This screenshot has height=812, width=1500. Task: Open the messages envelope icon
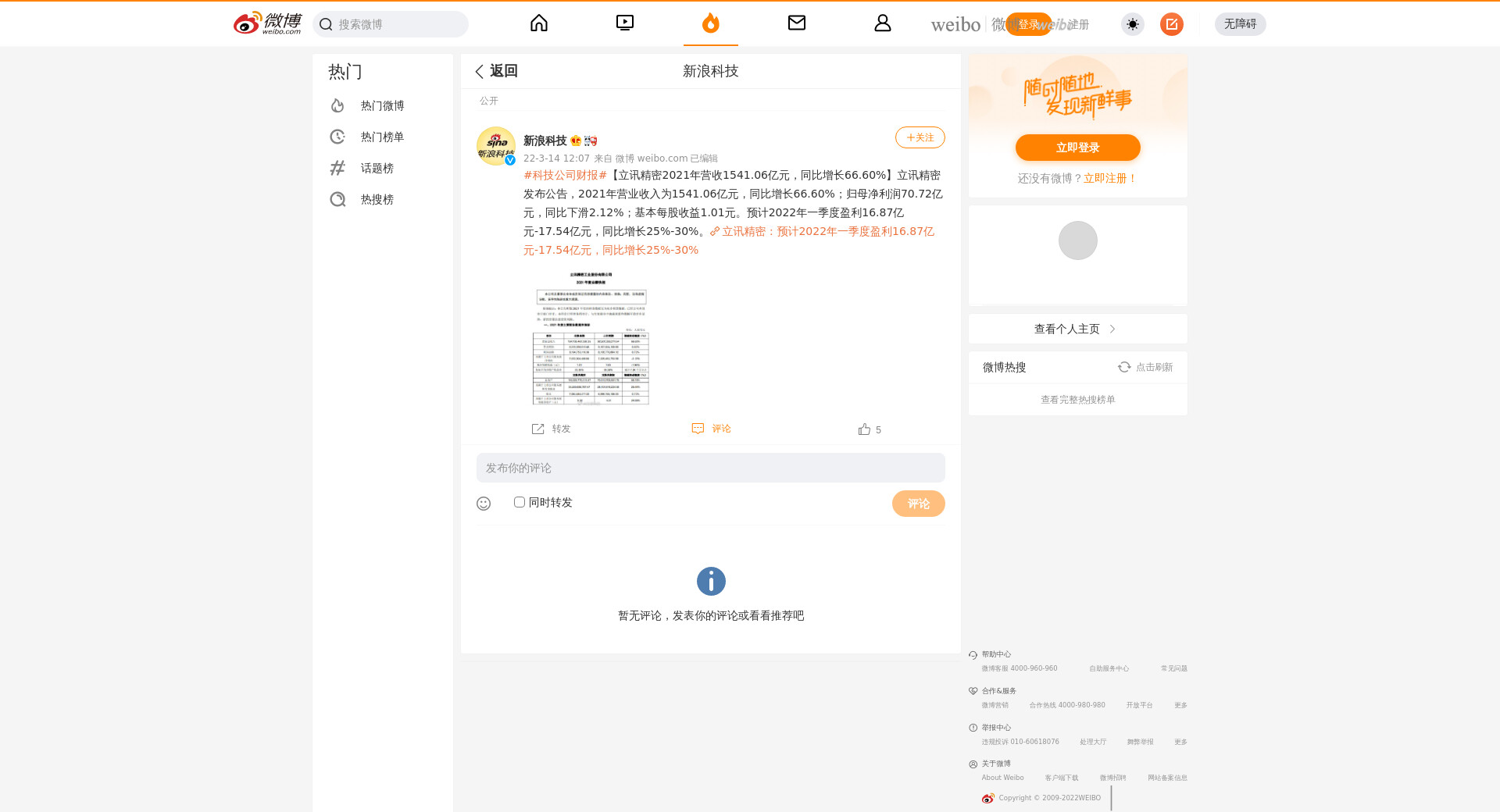[796, 23]
